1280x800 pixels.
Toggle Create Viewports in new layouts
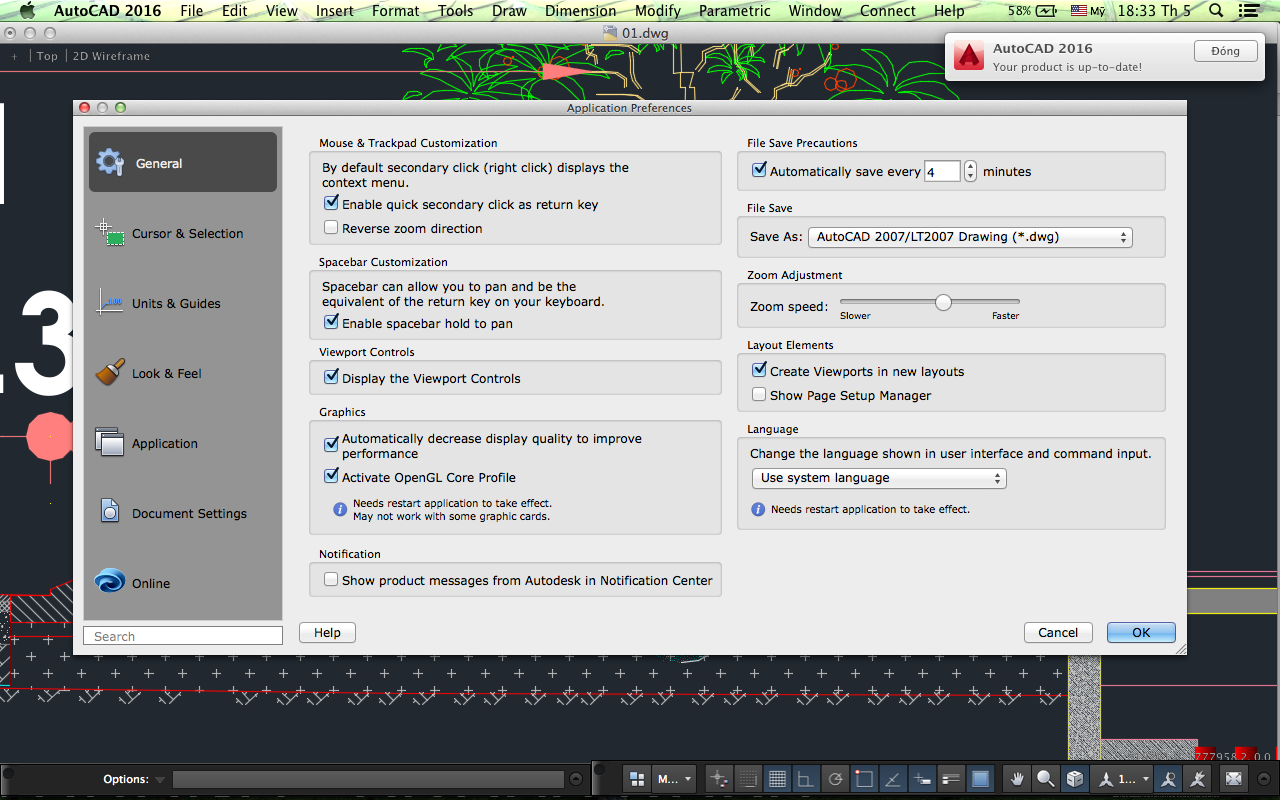pyautogui.click(x=759, y=370)
